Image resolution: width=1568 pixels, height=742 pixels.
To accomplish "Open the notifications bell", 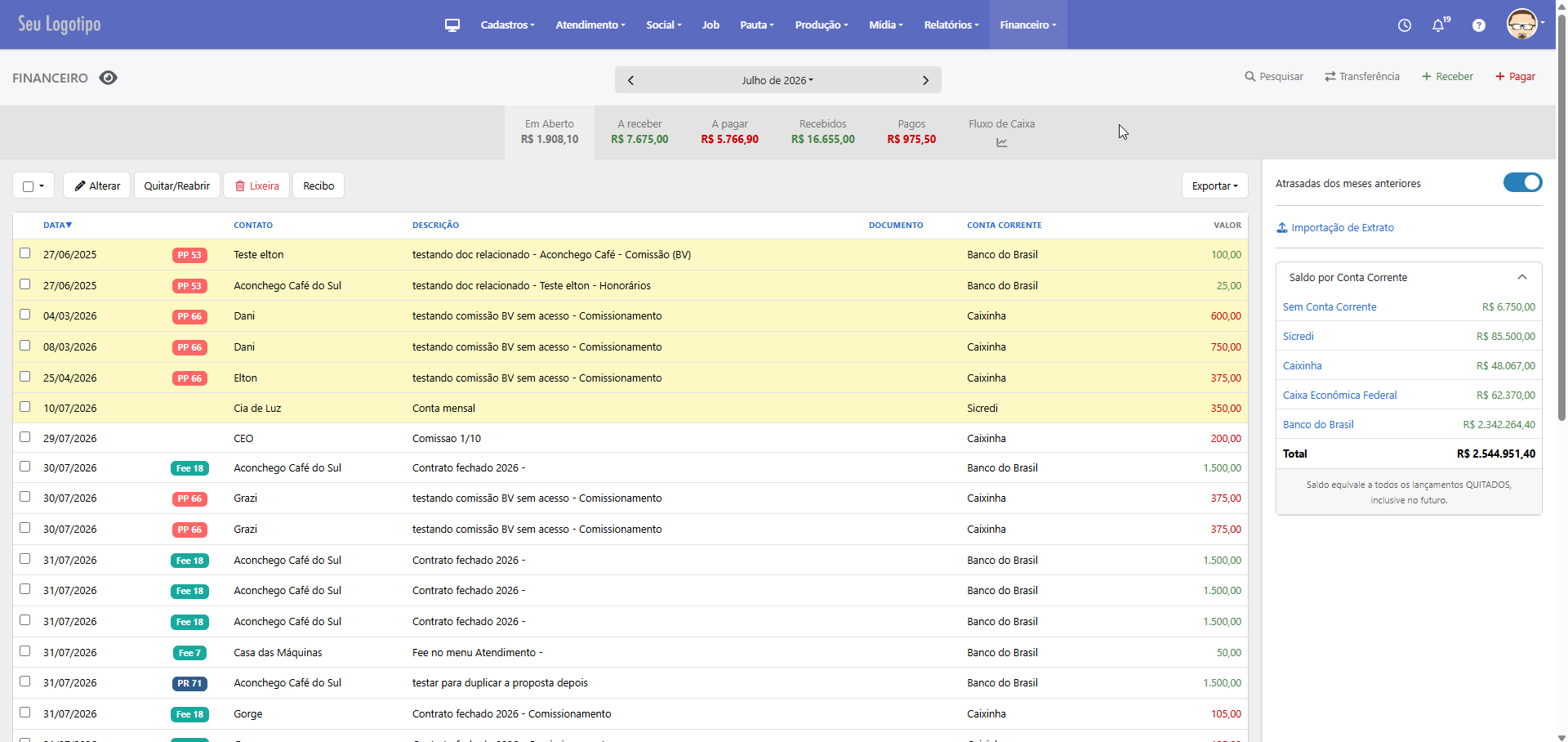I will pos(1439,25).
